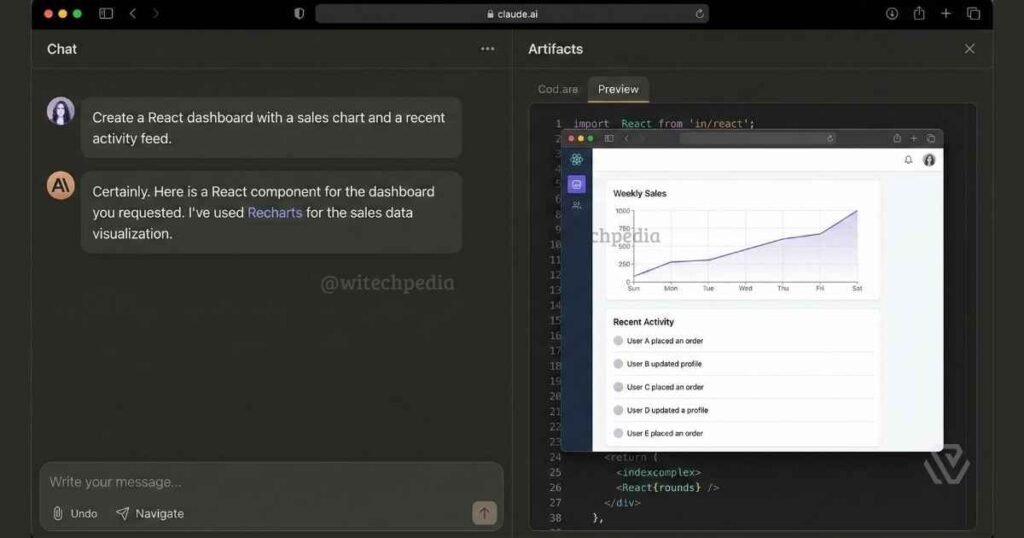Close the Artifacts panel

970,49
